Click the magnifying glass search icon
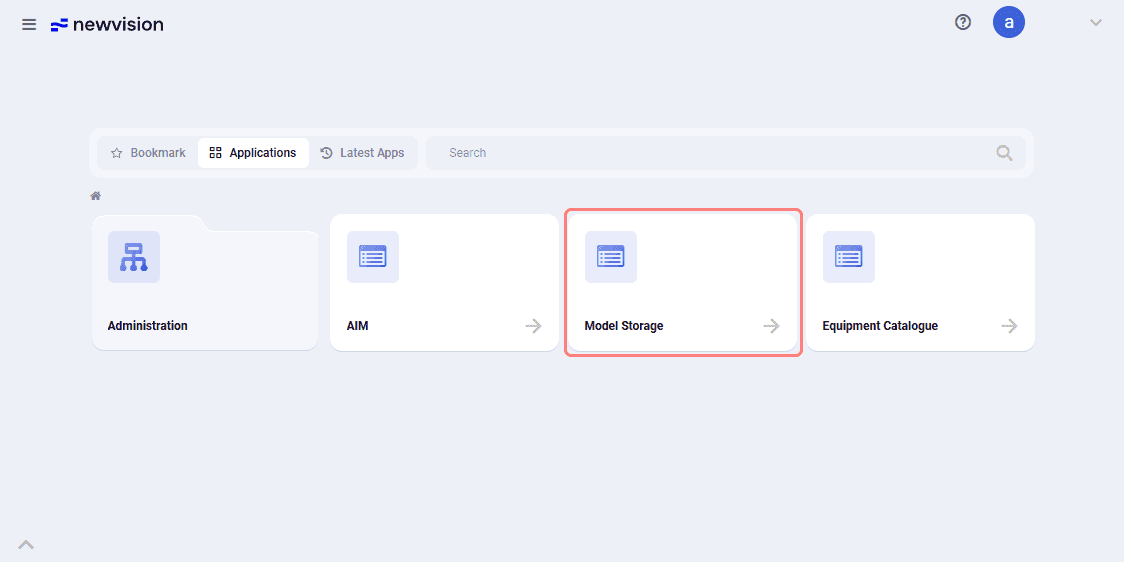This screenshot has width=1124, height=562. [x=1004, y=153]
